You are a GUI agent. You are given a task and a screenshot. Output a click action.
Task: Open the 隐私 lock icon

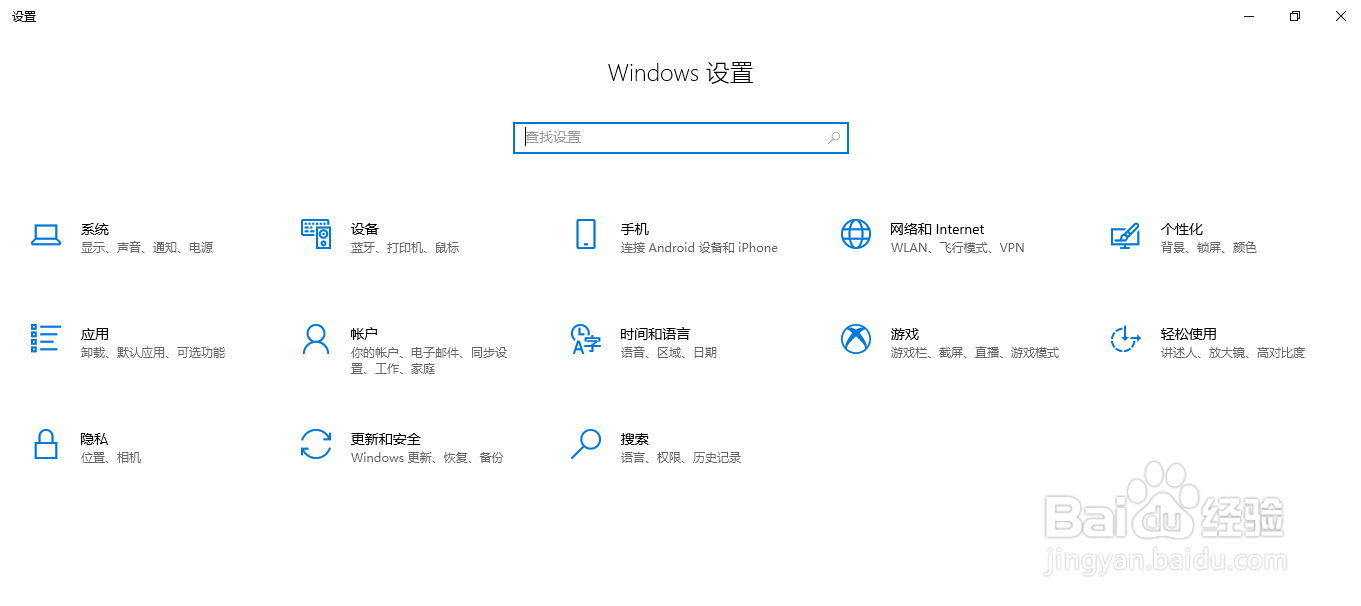(46, 444)
